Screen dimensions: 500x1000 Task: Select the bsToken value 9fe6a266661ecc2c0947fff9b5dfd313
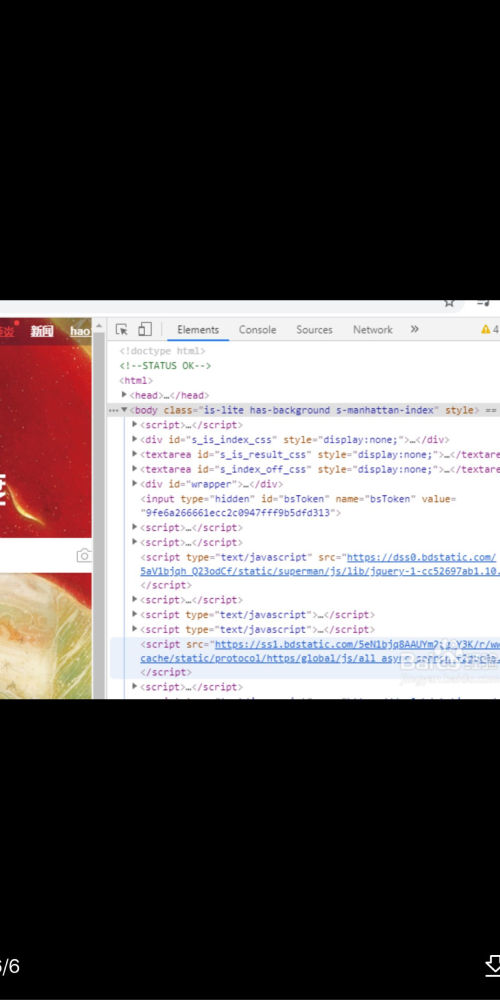point(240,513)
